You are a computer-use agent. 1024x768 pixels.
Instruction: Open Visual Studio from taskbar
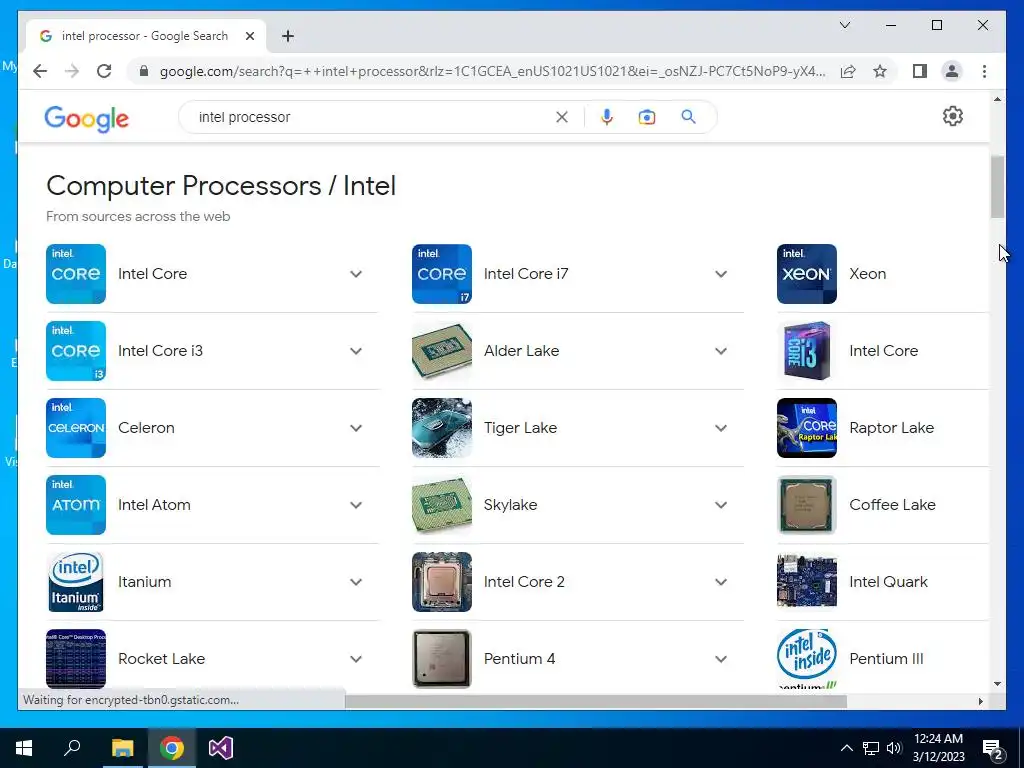coord(221,748)
